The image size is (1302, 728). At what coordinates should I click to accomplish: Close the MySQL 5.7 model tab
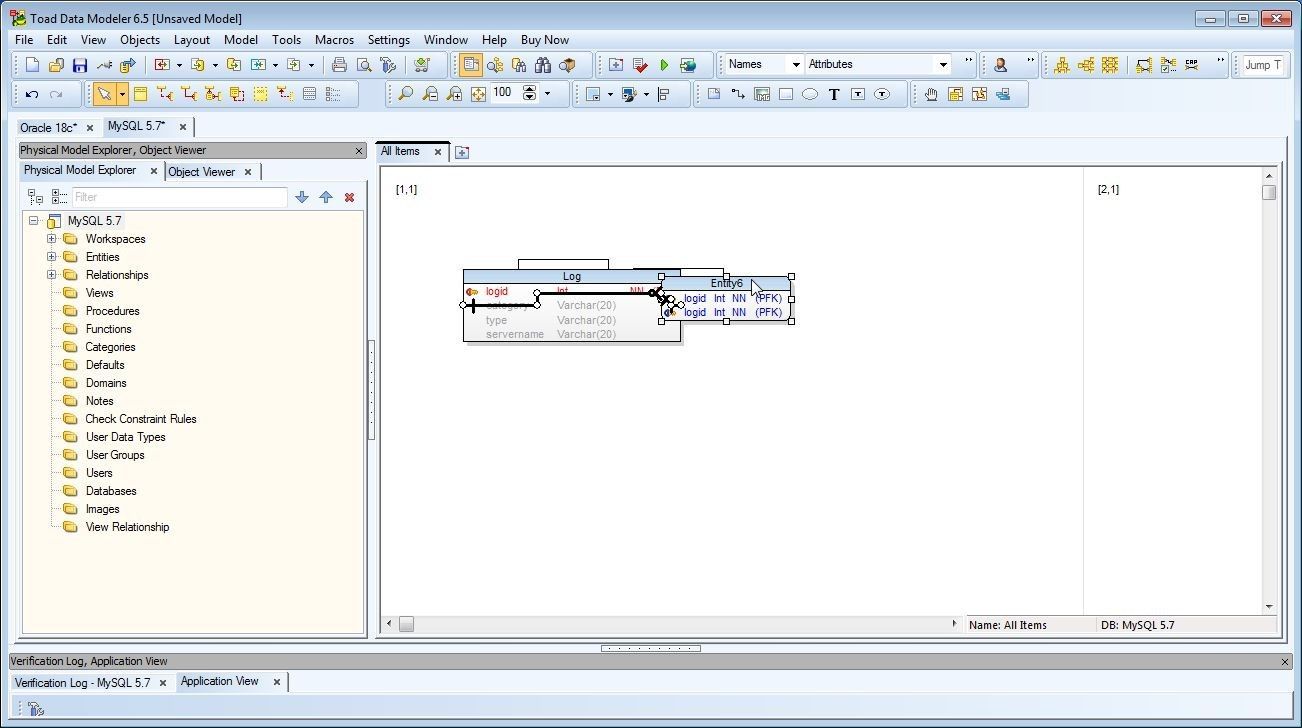[182, 127]
